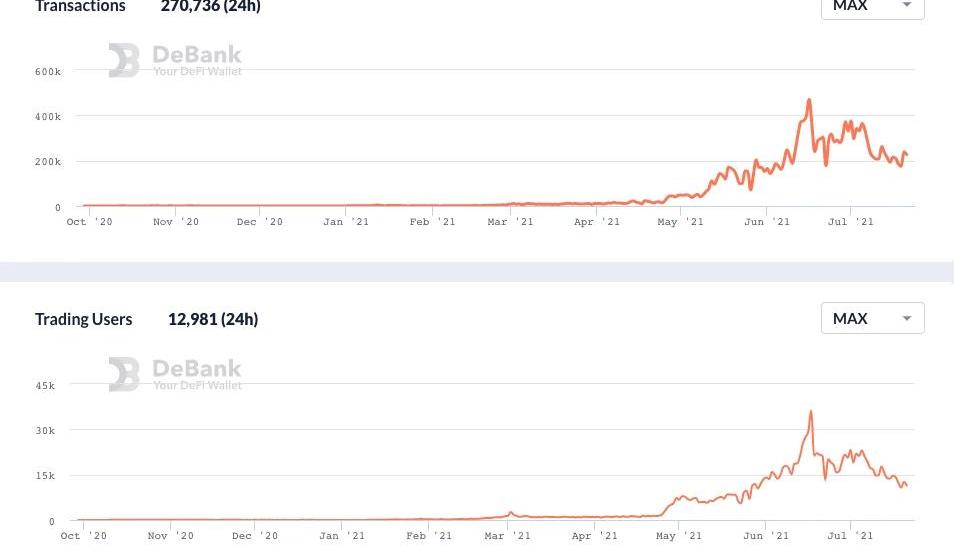Click the DeBank logo icon in Trading Users chart
This screenshot has height=545, width=954.
point(124,374)
